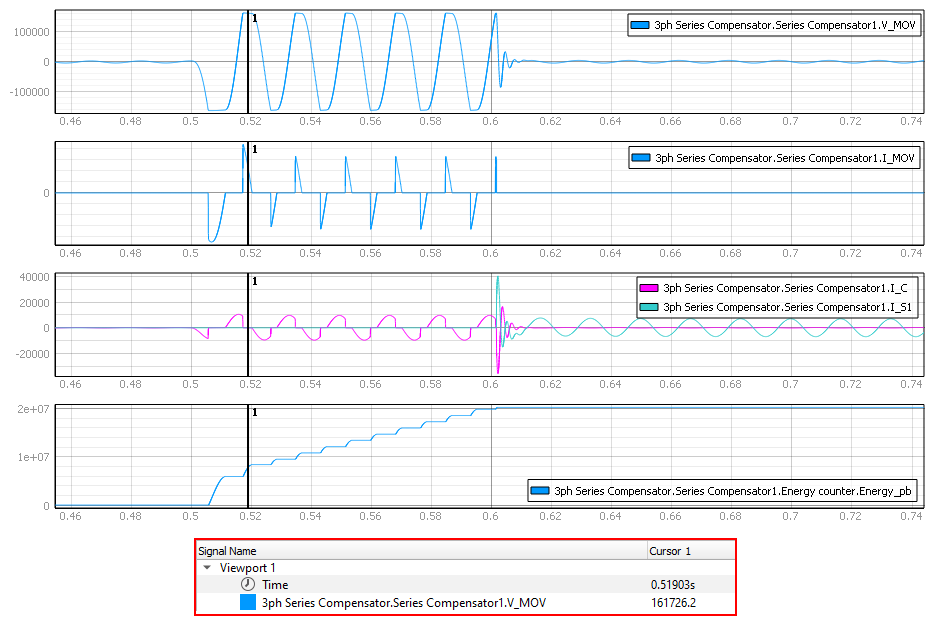This screenshot has height=630, width=944.
Task: Click the Cursor 1 marker label in Energy plot
Action: pos(255,412)
